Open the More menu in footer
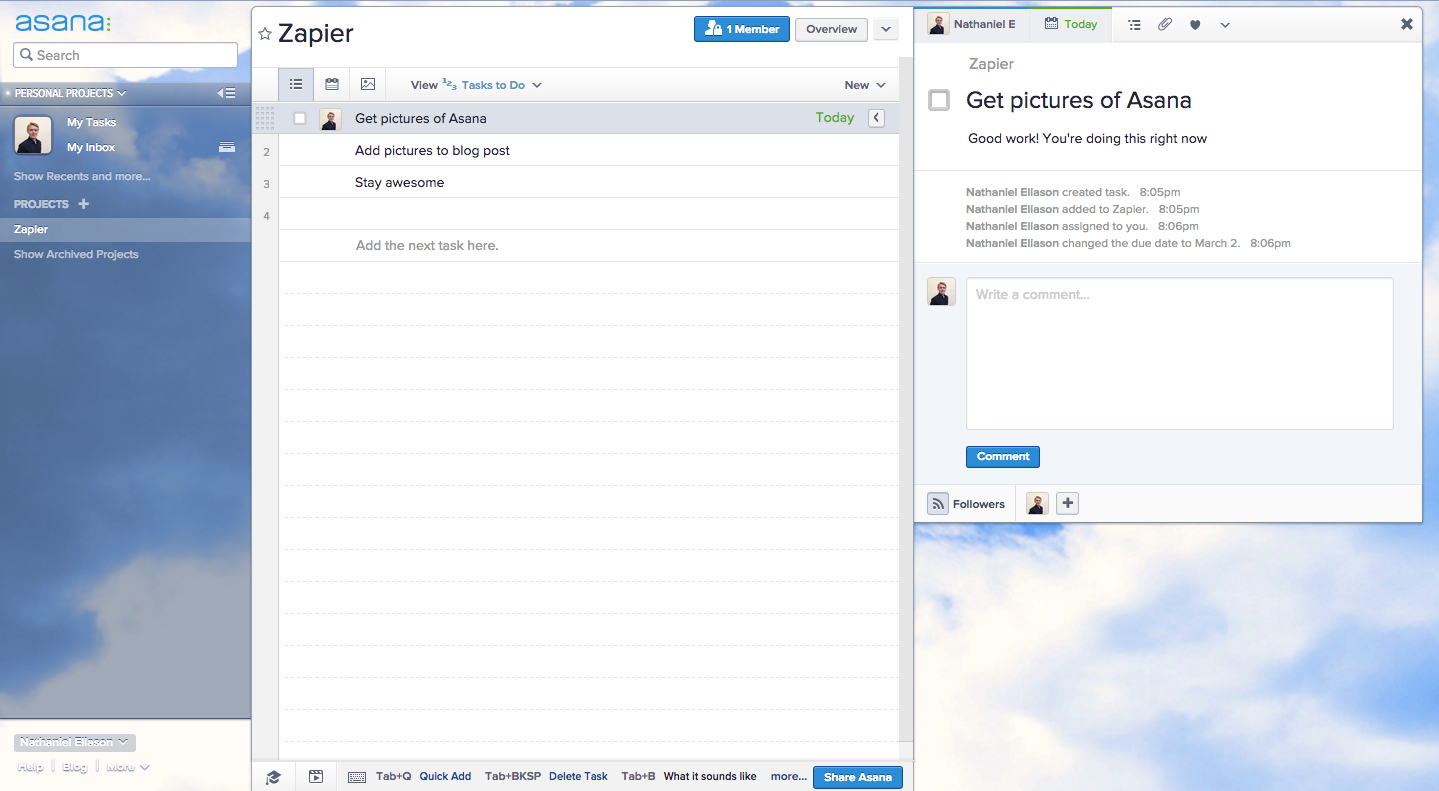Screen dimensions: 1439x791 (128, 767)
